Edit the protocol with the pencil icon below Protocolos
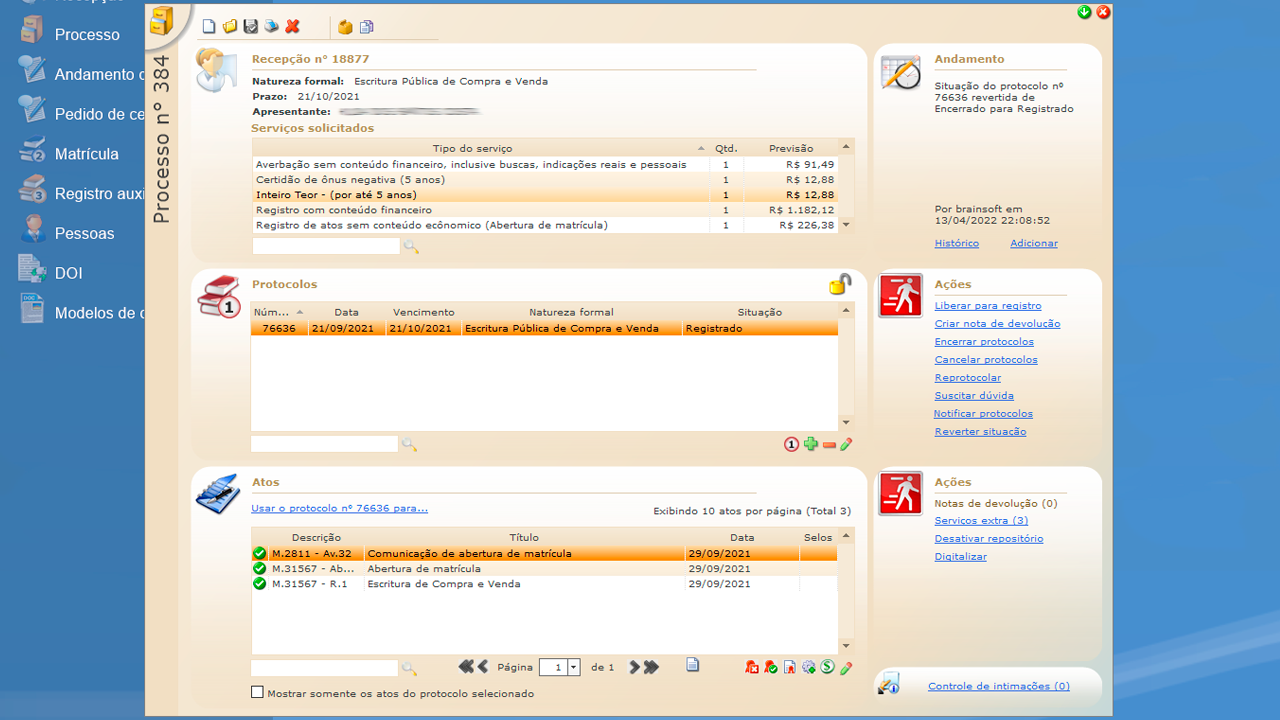 pos(846,444)
